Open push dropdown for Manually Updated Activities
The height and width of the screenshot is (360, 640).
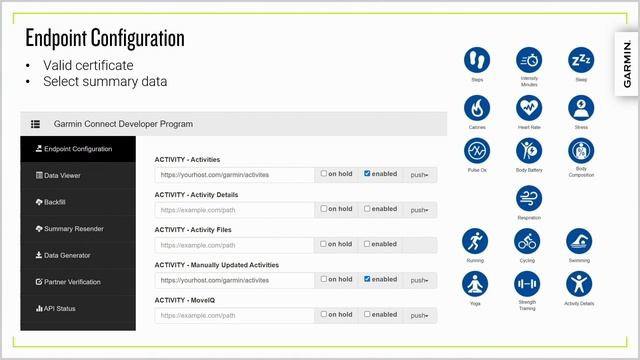420,280
